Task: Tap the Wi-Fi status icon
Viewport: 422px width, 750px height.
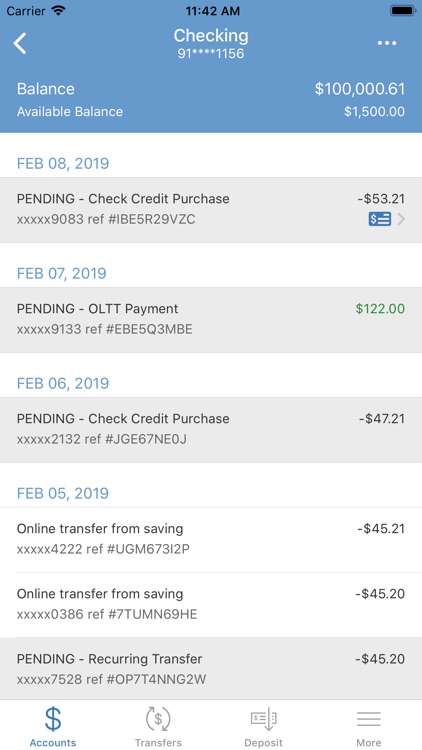Action: [58, 11]
